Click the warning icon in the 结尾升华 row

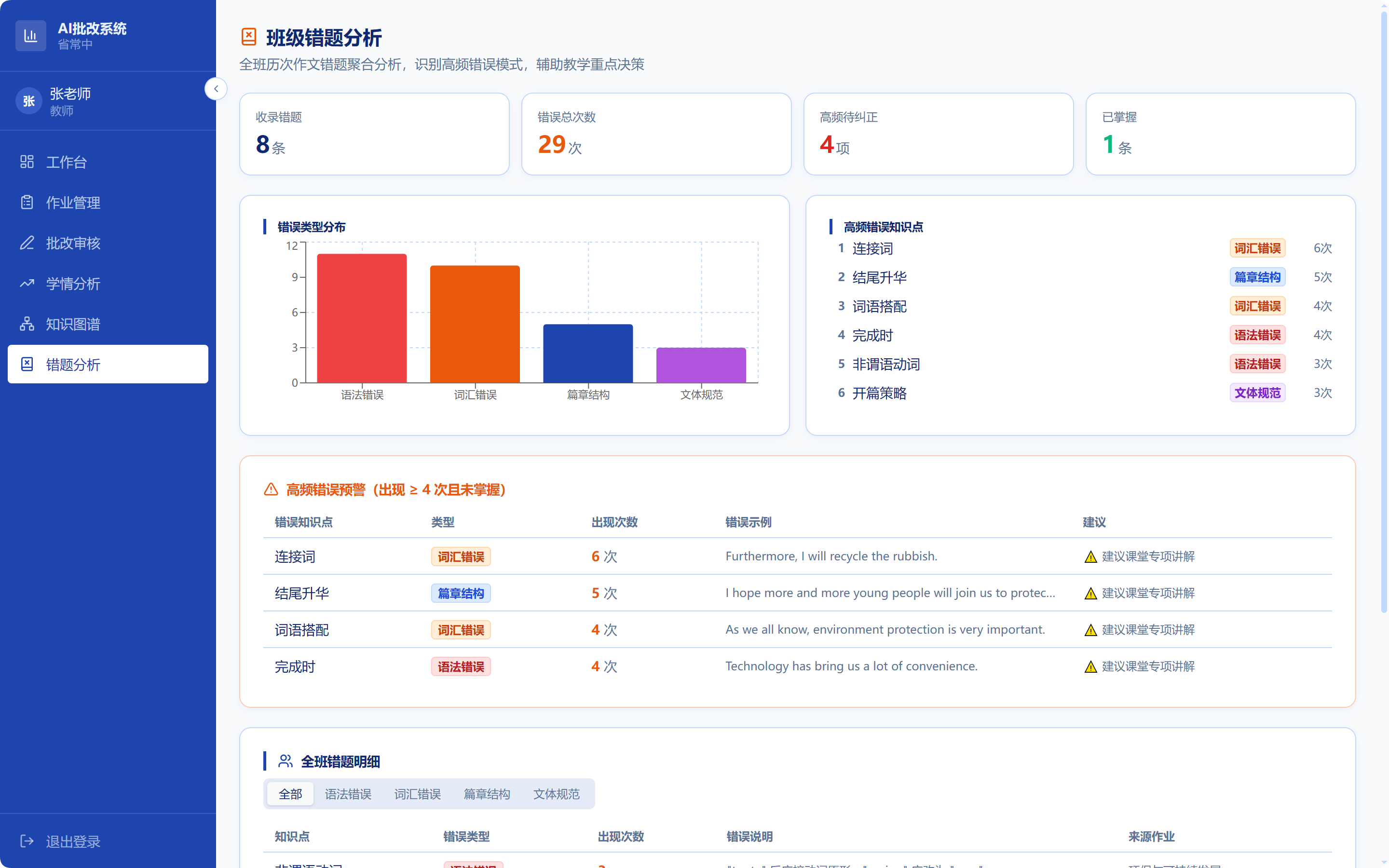tap(1090, 594)
